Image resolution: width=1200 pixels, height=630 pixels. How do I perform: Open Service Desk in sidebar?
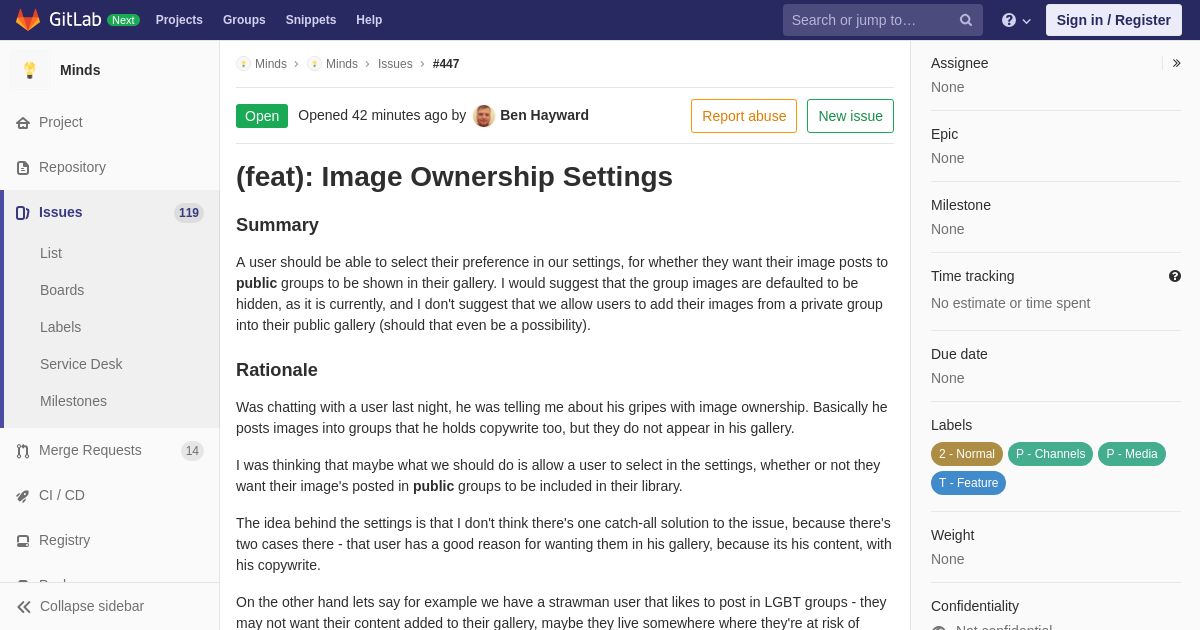pyautogui.click(x=81, y=364)
